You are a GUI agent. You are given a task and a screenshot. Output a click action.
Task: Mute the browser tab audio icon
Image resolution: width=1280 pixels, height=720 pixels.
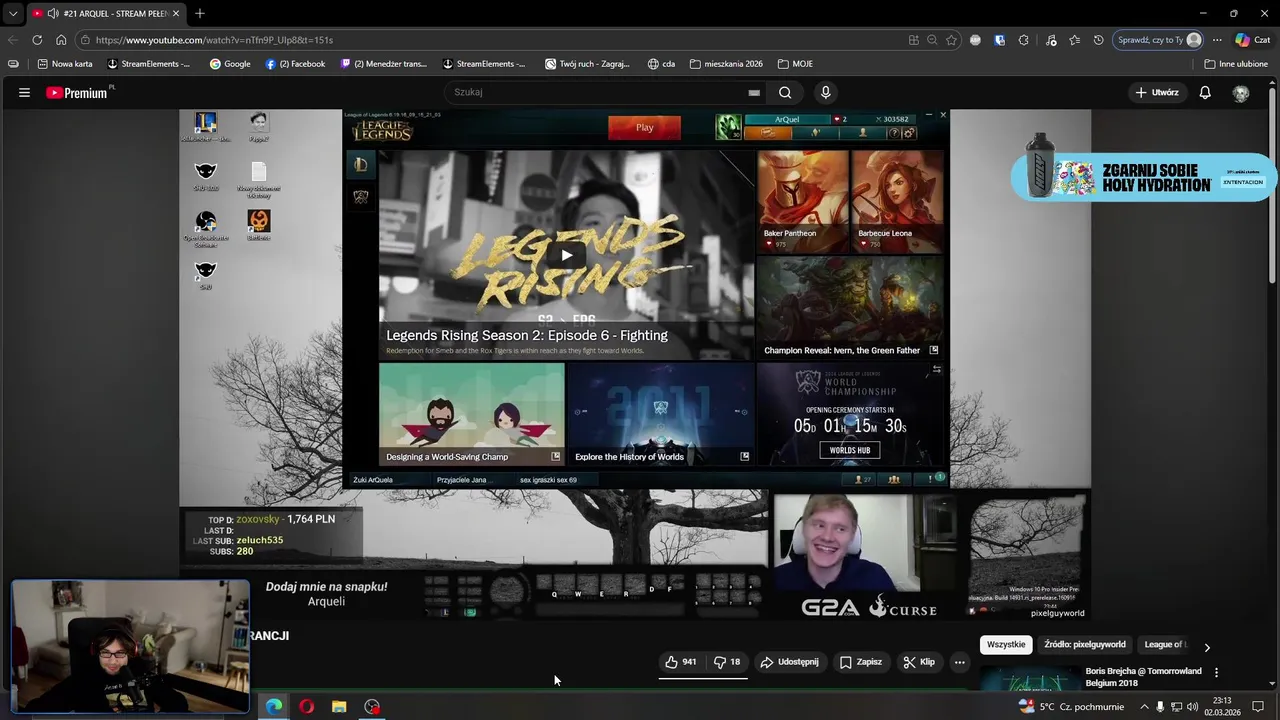pos(52,13)
